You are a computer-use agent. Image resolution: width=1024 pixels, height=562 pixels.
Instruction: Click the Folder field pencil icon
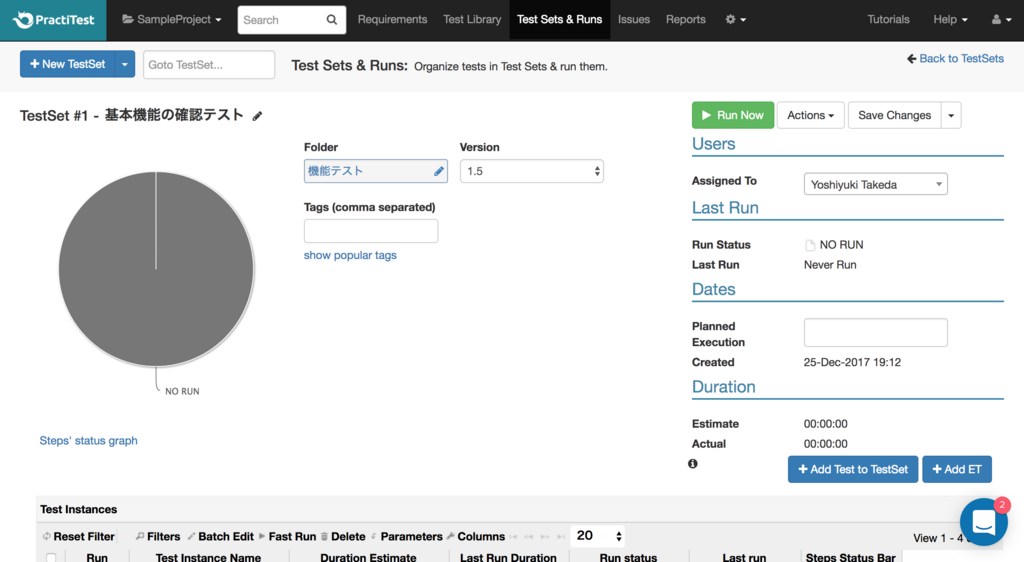(439, 171)
